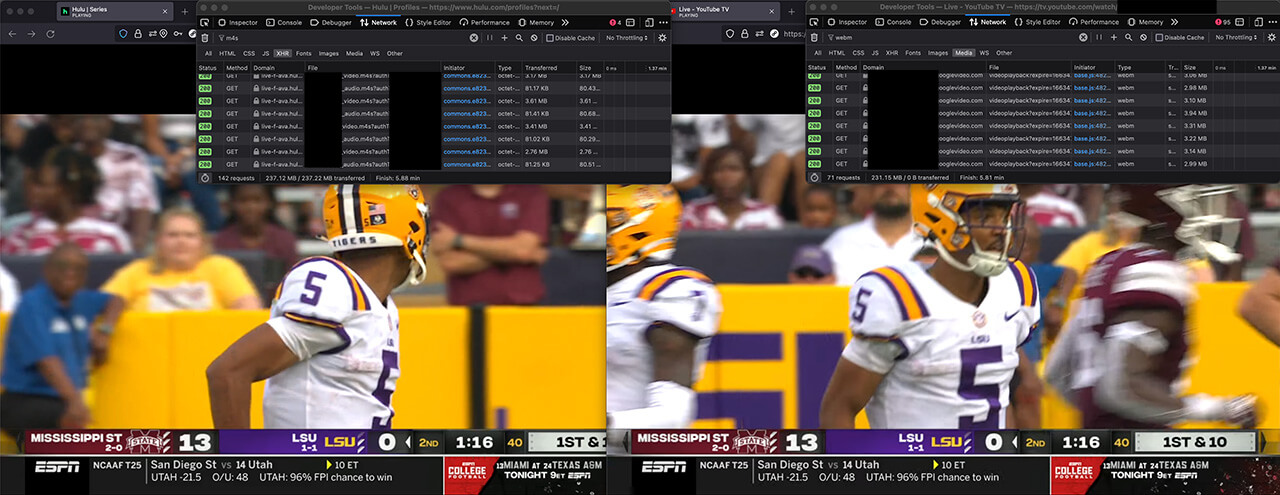Switch to Debugger tab in YouTube DevTools
The height and width of the screenshot is (495, 1280).
[x=940, y=22]
